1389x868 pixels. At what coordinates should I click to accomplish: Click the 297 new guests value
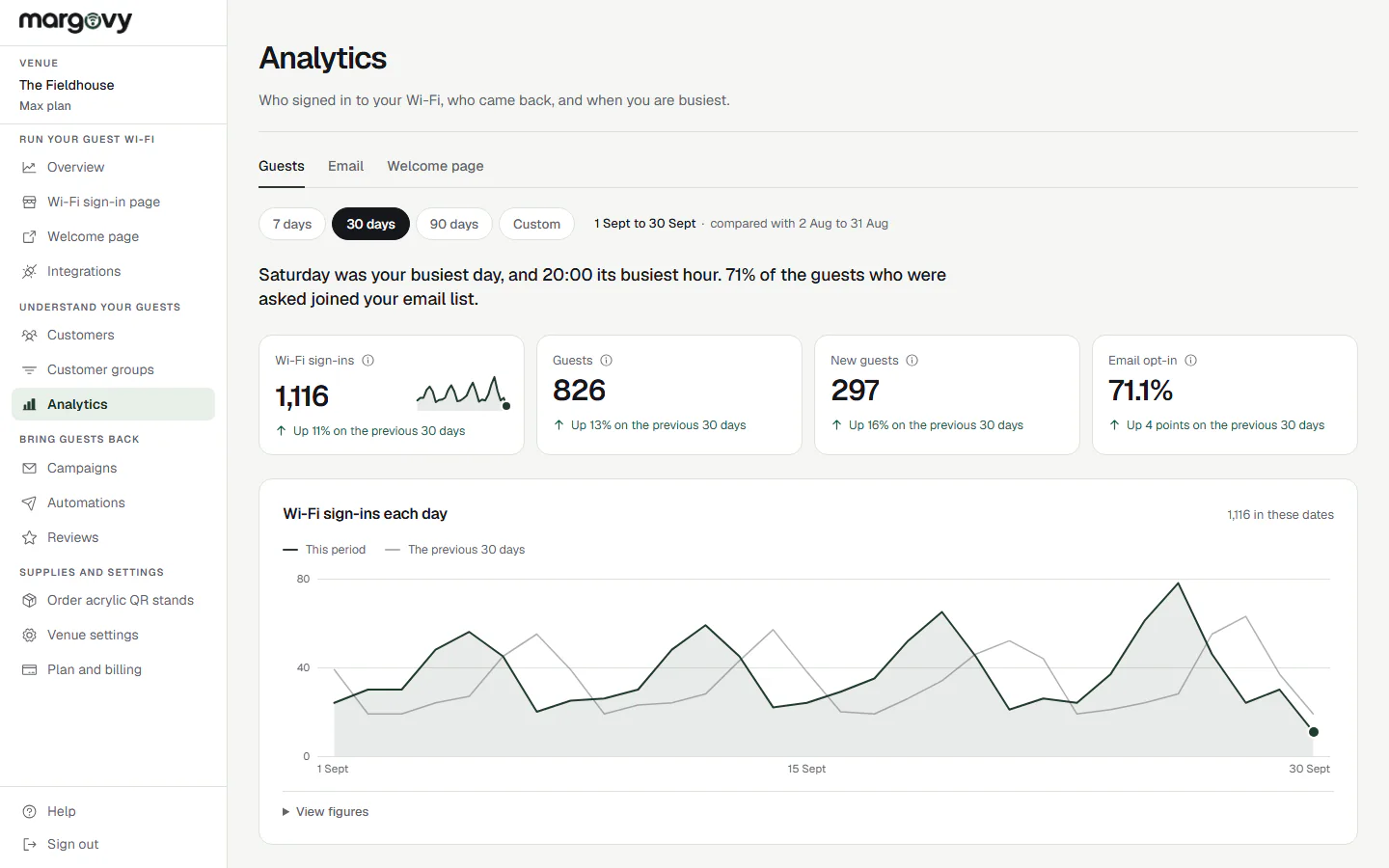[x=855, y=391]
